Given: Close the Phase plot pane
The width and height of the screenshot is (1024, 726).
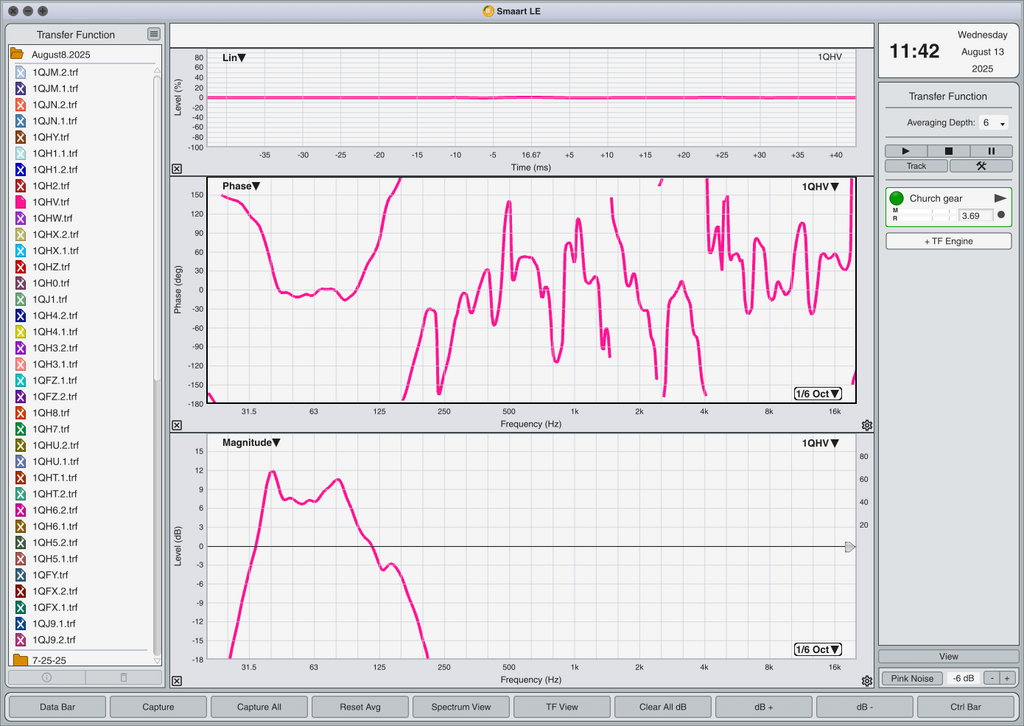Looking at the screenshot, I should (177, 425).
